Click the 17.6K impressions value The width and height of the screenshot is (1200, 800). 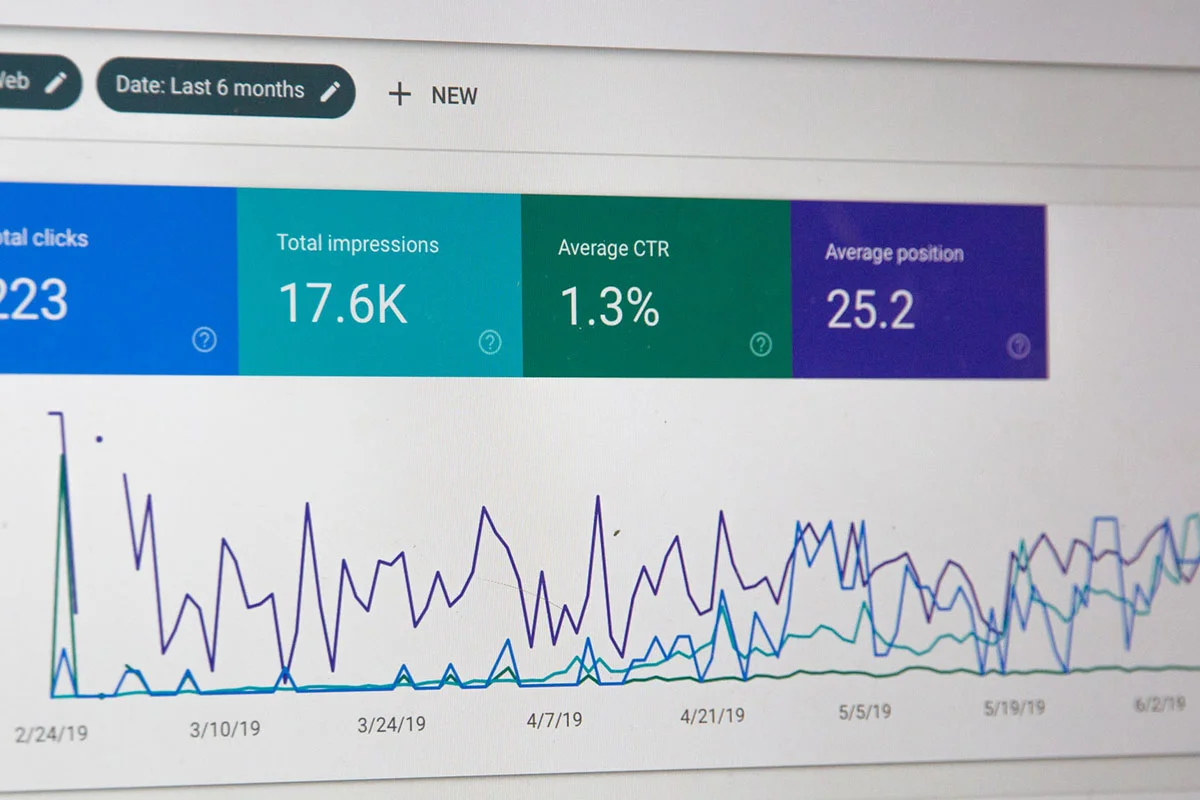343,305
